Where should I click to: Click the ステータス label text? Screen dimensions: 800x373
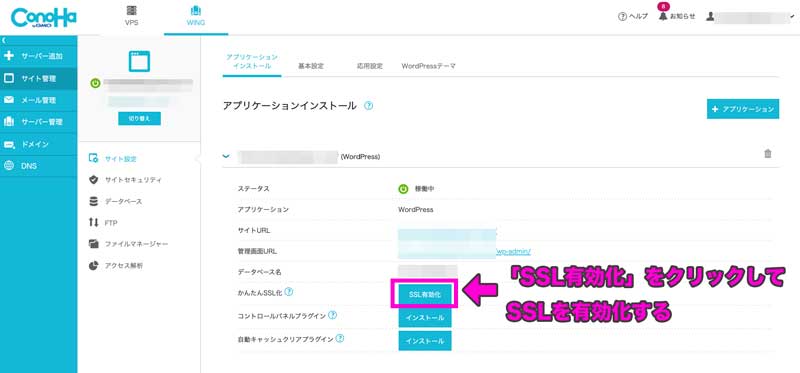(254, 189)
